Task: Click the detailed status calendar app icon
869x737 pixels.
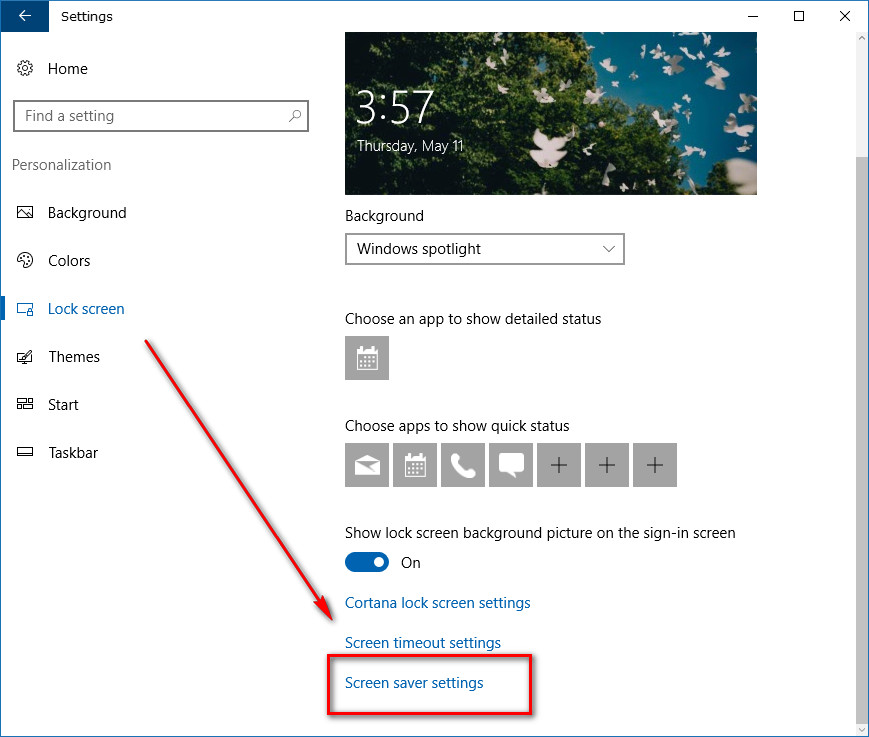Action: pos(367,358)
